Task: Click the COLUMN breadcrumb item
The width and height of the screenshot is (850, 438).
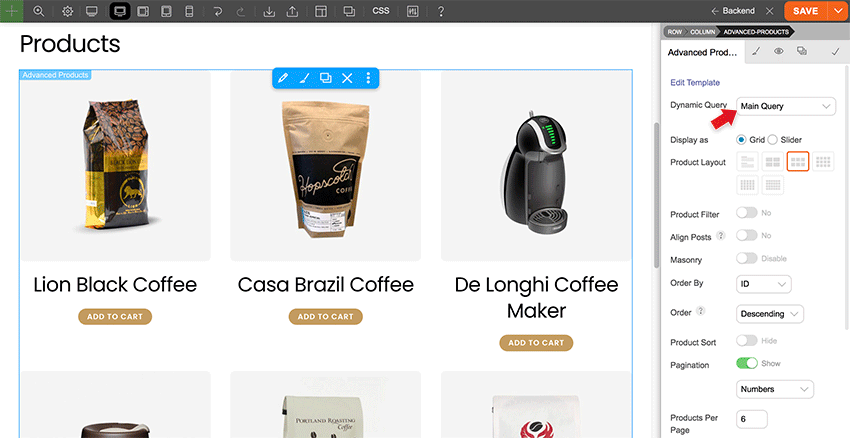Action: [x=702, y=32]
